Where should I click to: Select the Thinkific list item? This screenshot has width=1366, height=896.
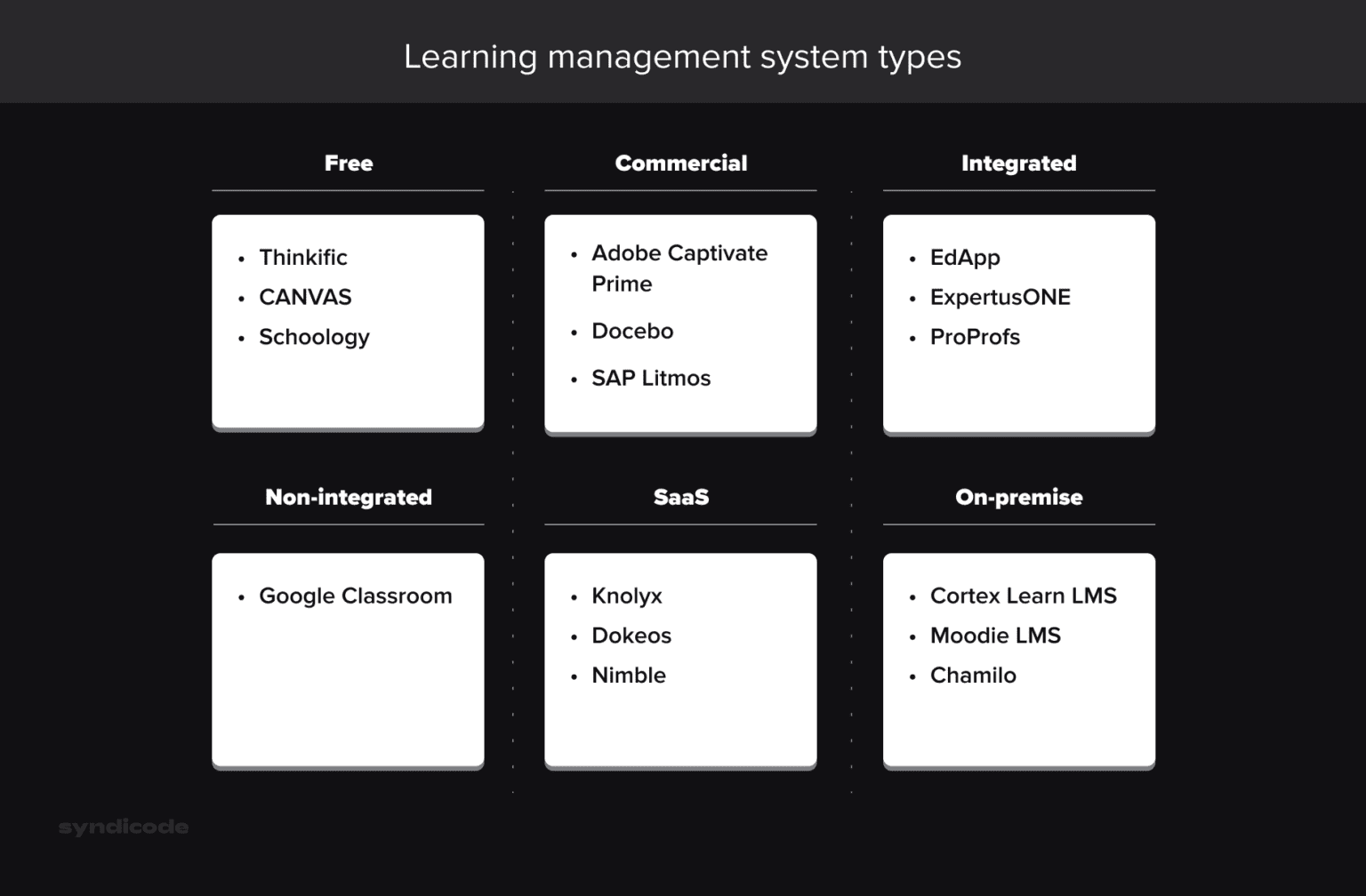point(302,257)
